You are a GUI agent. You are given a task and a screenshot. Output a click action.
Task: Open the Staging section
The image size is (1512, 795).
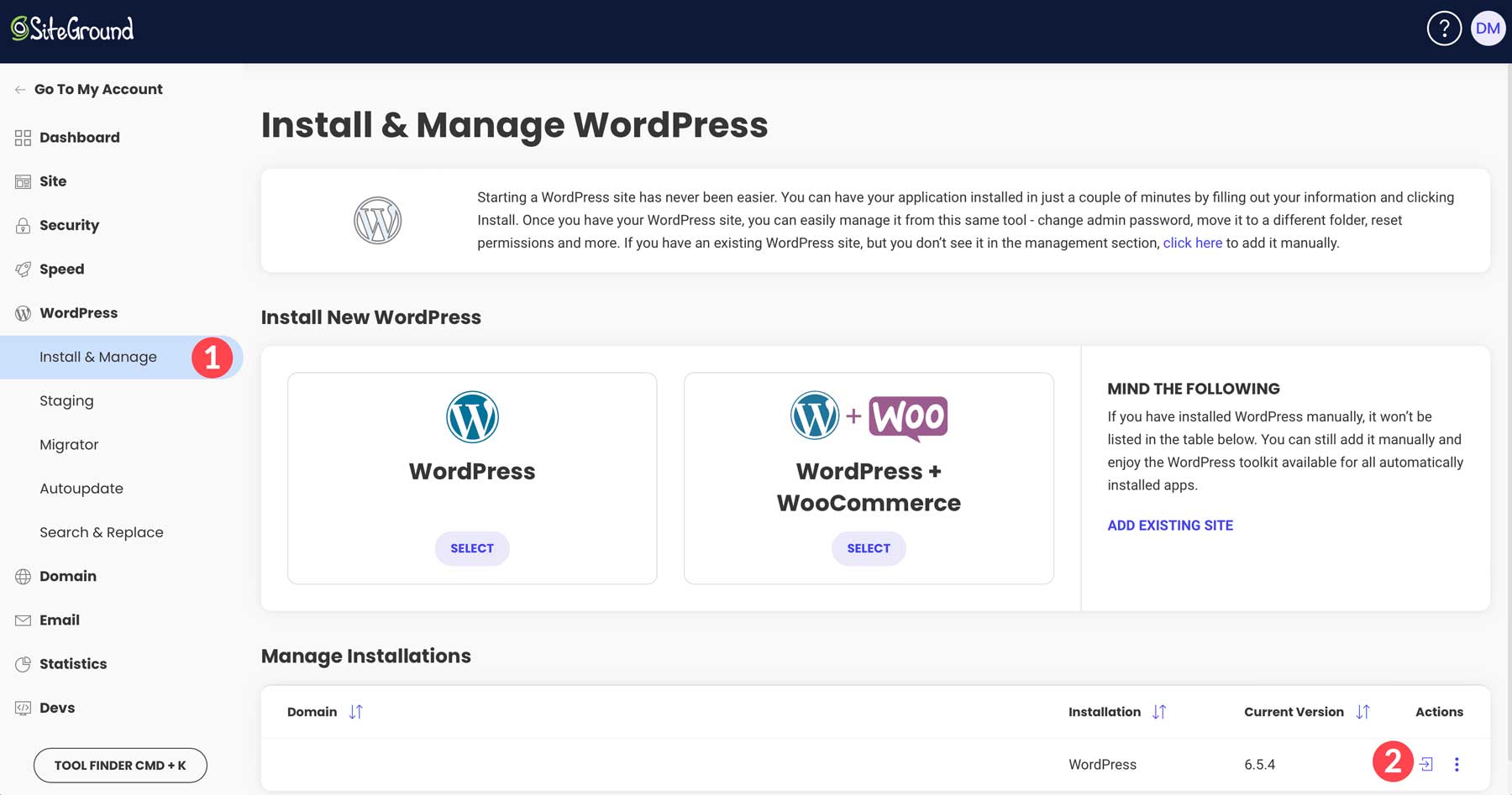[66, 400]
